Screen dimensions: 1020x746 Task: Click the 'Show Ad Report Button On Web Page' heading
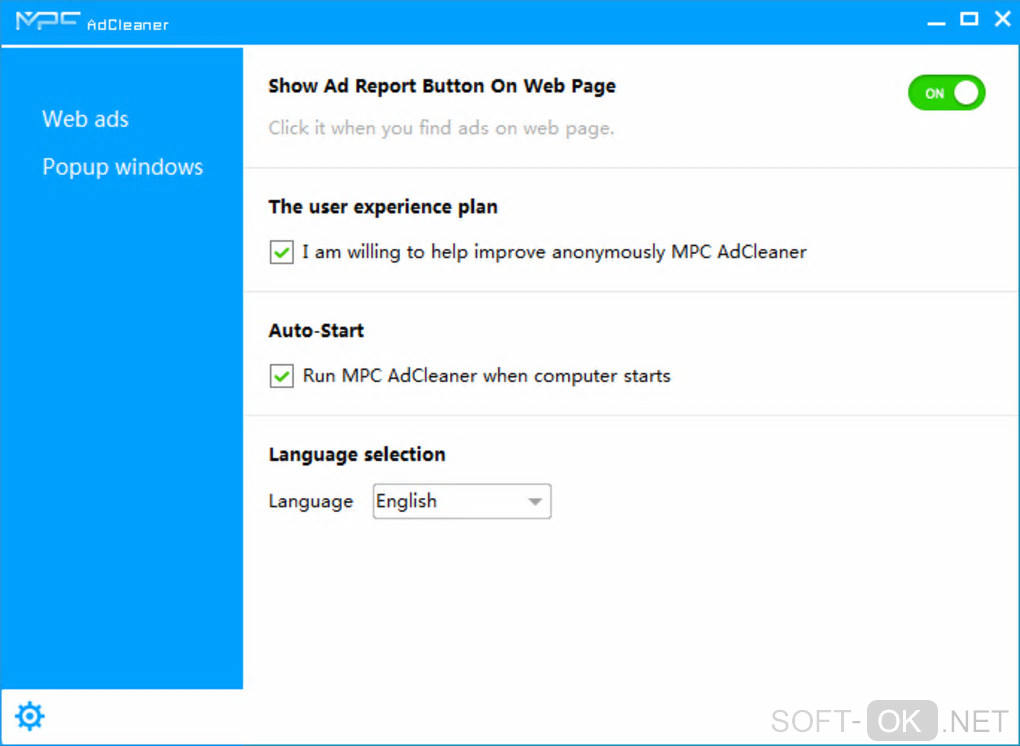pyautogui.click(x=442, y=87)
